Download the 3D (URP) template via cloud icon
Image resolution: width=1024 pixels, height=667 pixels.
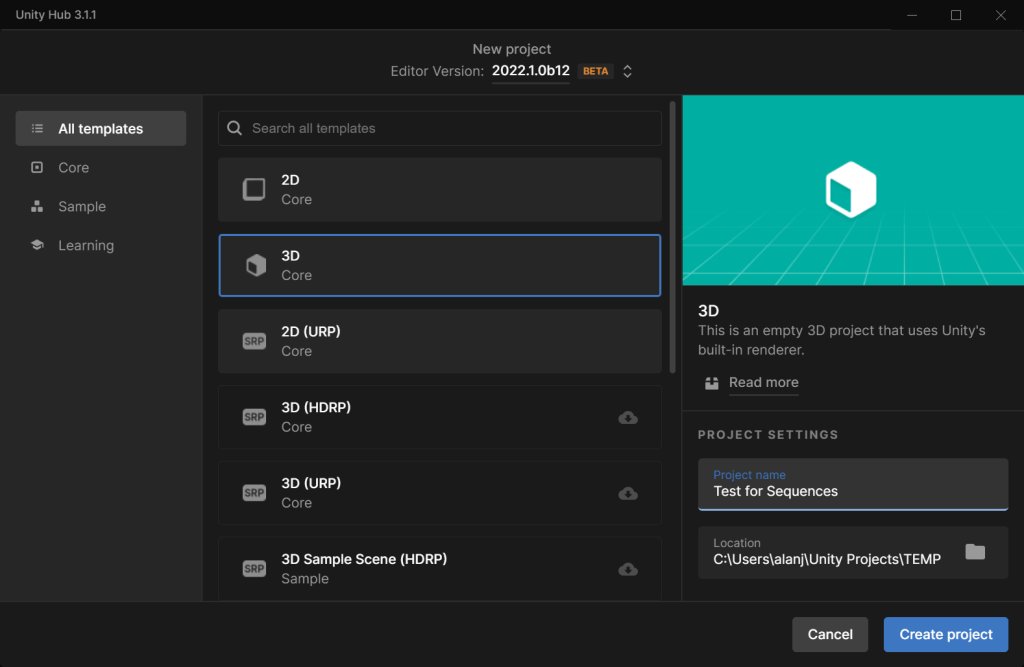pos(628,493)
